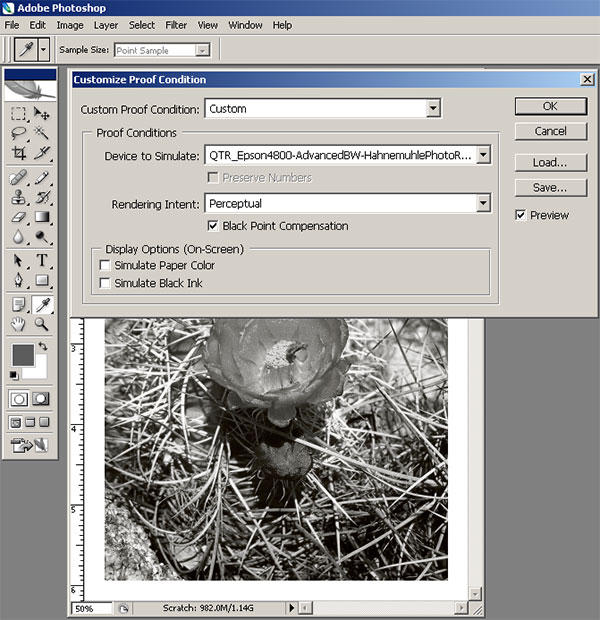Close the Customize Proof Condition dialog
The width and height of the screenshot is (600, 620).
tap(587, 79)
